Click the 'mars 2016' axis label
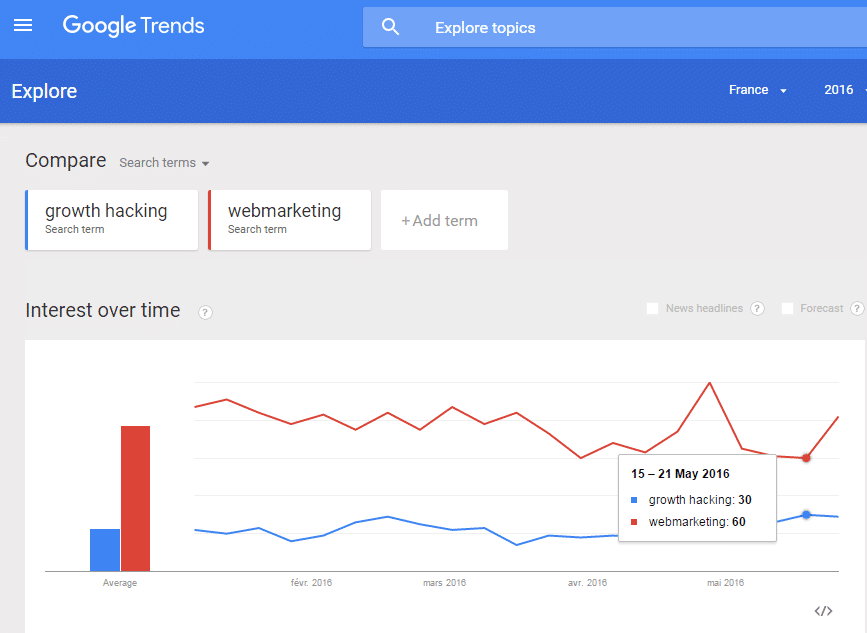 click(x=445, y=583)
